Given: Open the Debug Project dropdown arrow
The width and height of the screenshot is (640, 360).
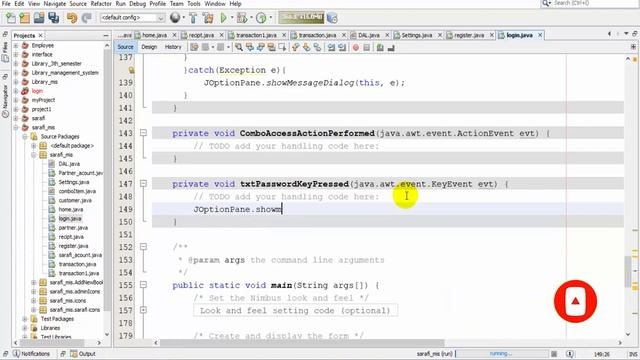Looking at the screenshot, I should pyautogui.click(x=251, y=18).
